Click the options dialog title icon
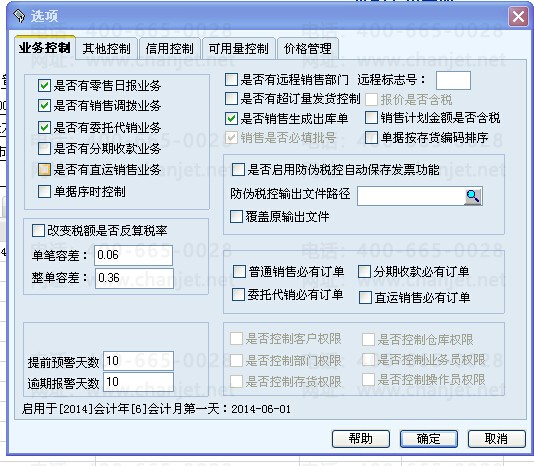The height and width of the screenshot is (466, 534). coord(19,16)
